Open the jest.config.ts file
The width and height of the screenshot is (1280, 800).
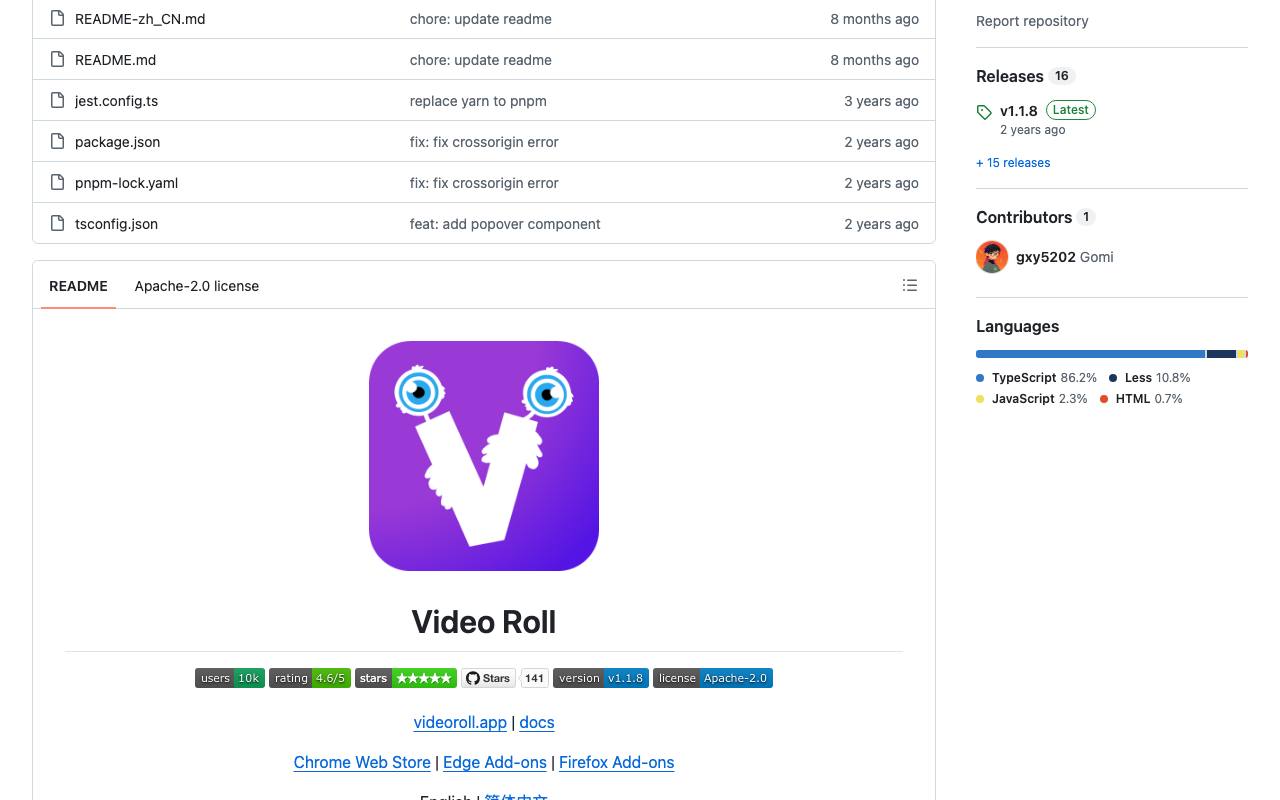pos(116,101)
